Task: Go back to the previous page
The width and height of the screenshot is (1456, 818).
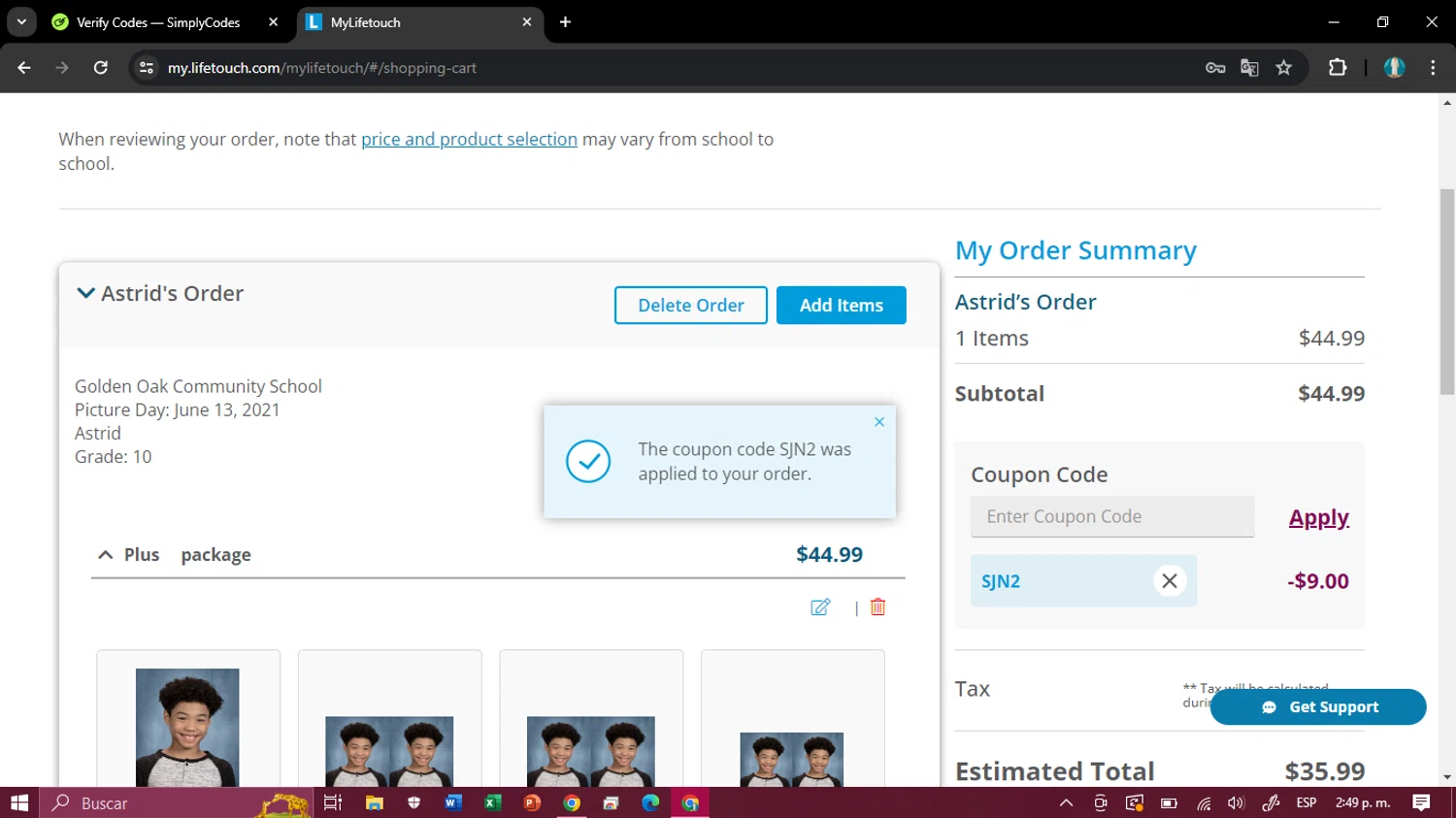Action: pos(24,68)
